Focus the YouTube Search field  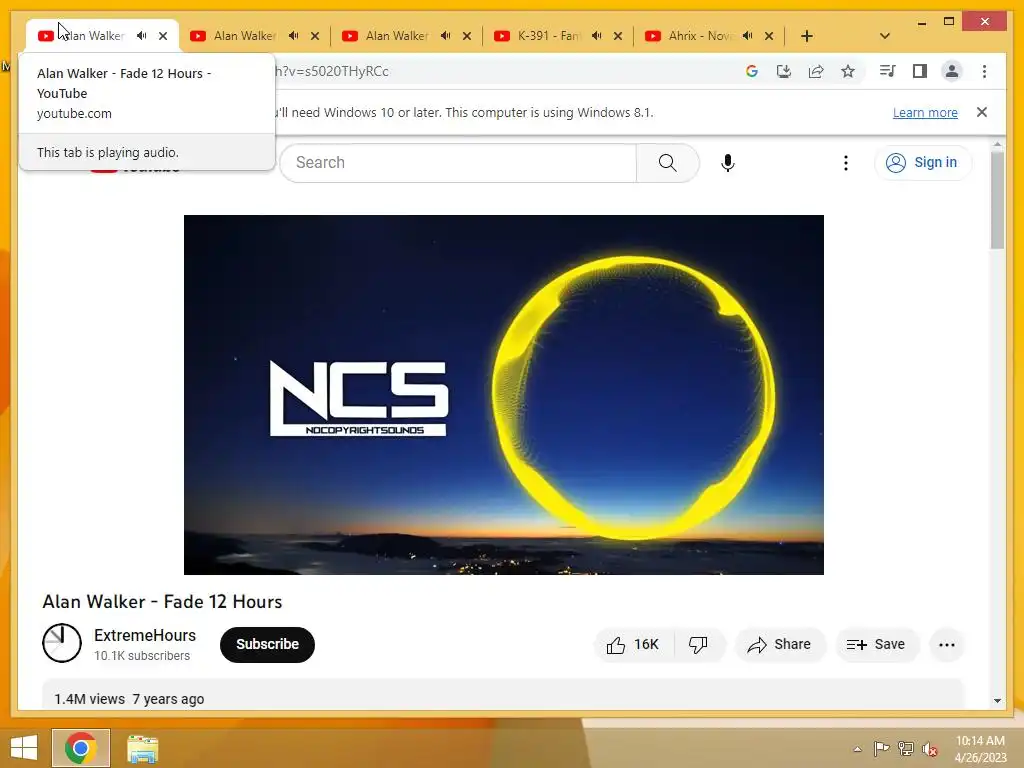(x=458, y=163)
